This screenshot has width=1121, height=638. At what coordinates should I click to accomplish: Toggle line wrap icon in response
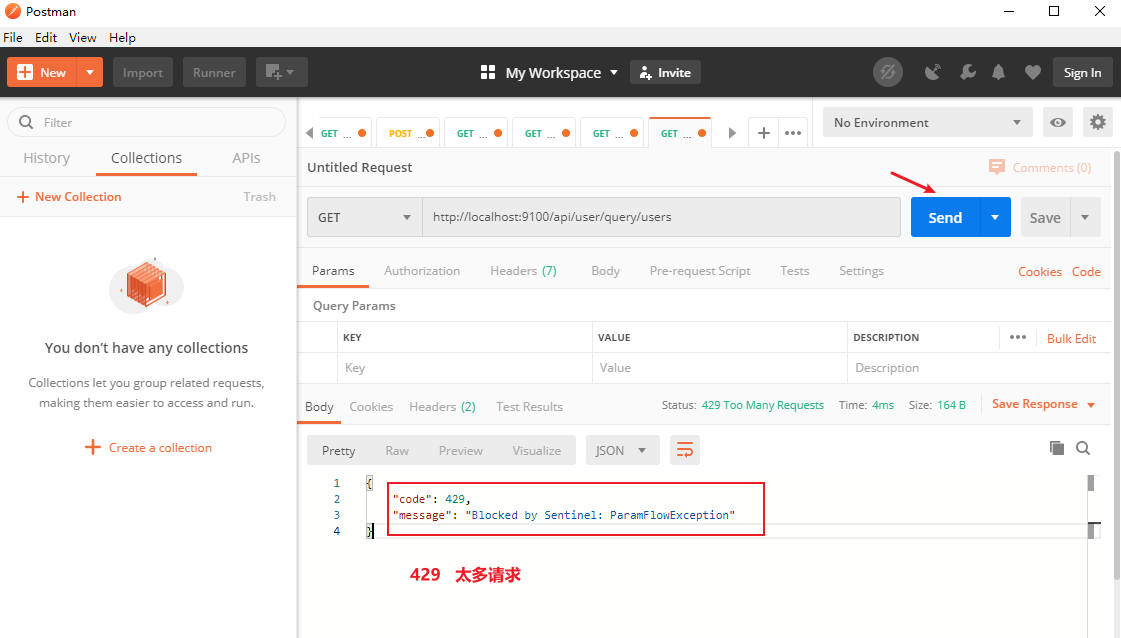tap(684, 450)
